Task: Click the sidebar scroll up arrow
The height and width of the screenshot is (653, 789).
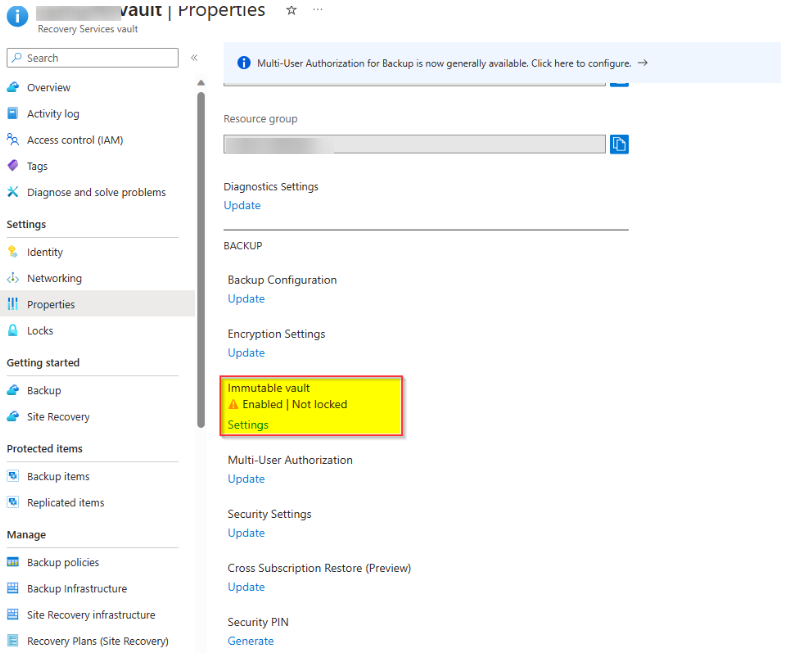Action: click(201, 83)
